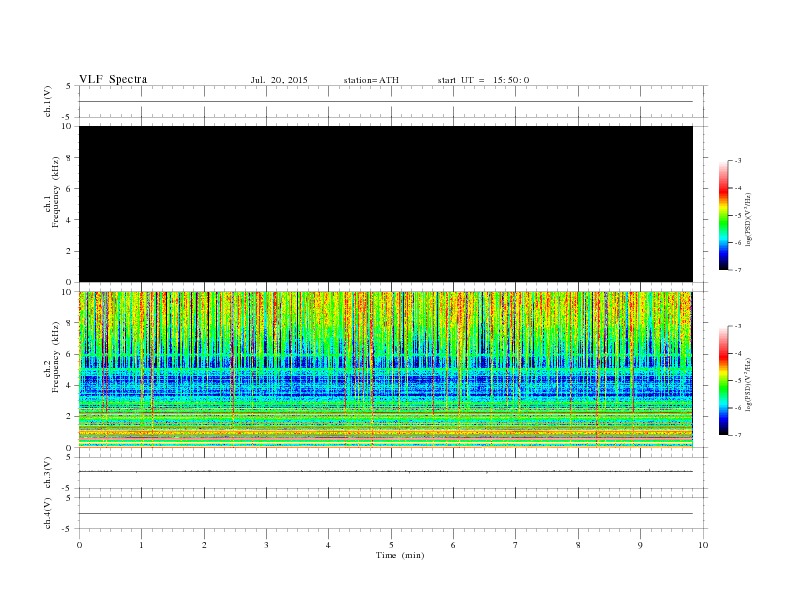Click the ch.3 voltage trace line
The height and width of the screenshot is (612, 792).
pyautogui.click(x=386, y=472)
